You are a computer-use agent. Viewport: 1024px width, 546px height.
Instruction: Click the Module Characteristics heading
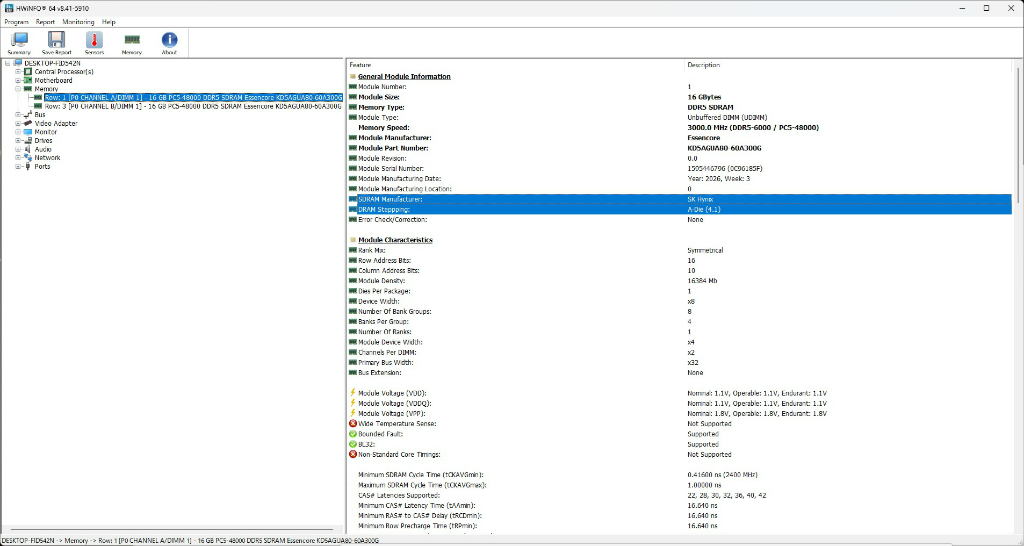point(395,240)
